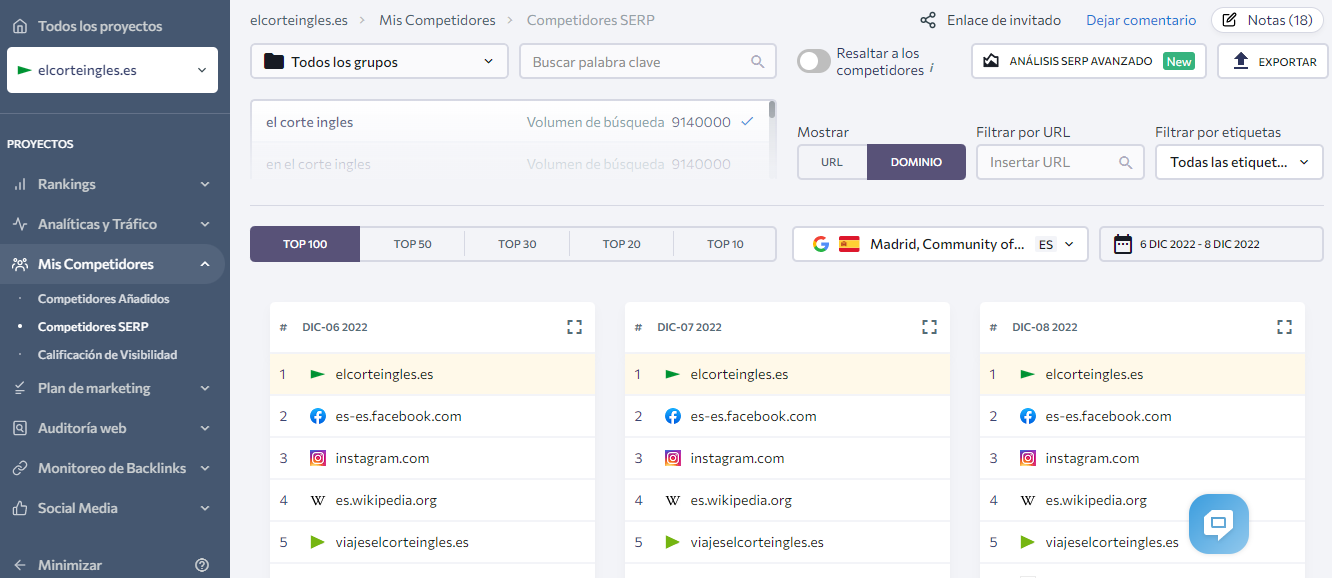The width and height of the screenshot is (1332, 578).
Task: Click the Social Media thumbs-up icon
Action: (x=20, y=508)
